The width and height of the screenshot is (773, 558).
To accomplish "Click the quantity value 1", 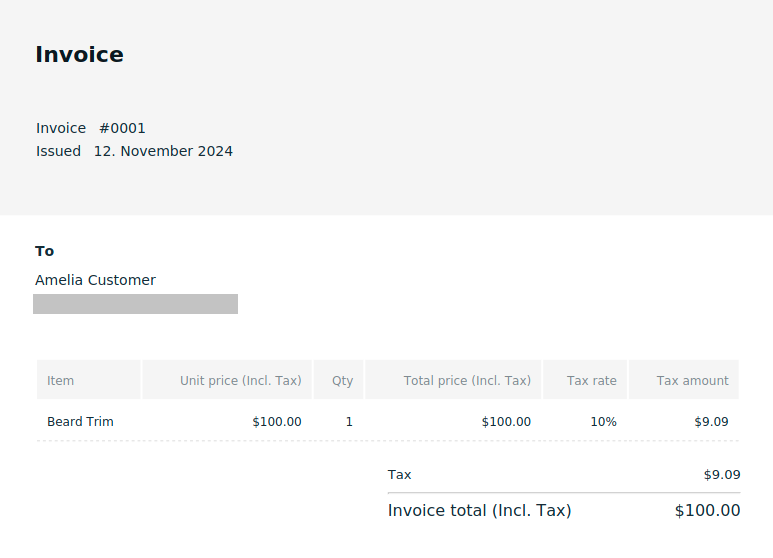I will tap(349, 422).
